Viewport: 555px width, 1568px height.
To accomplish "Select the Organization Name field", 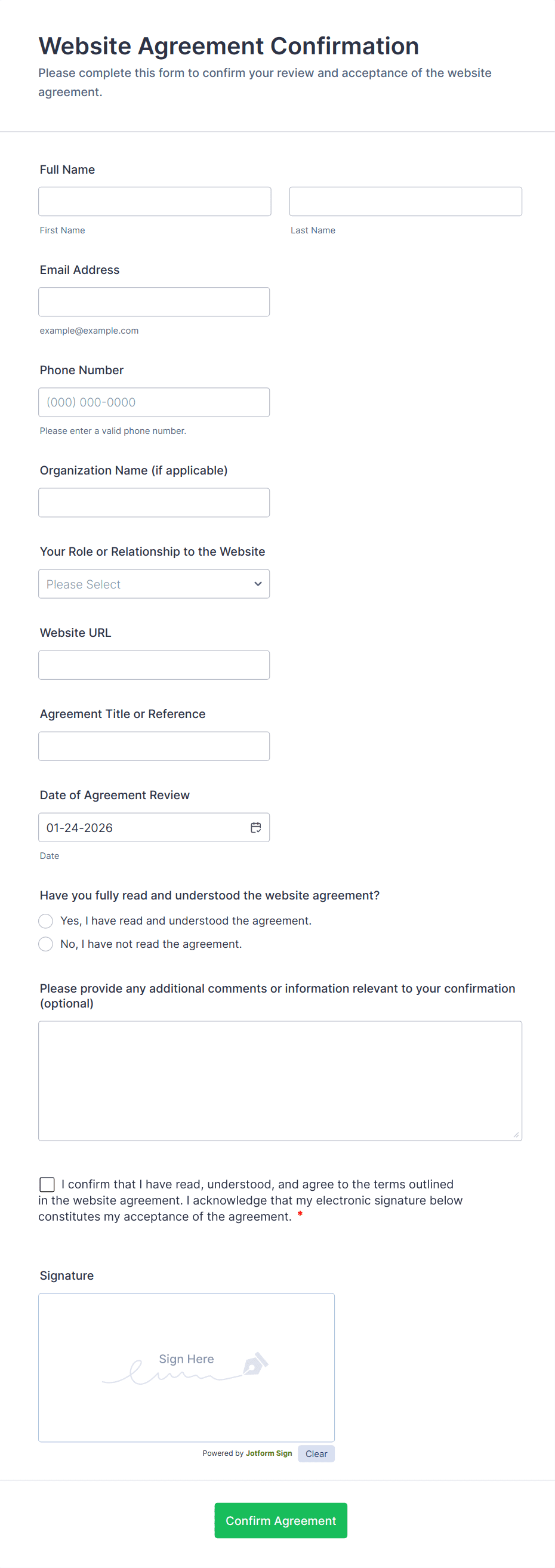I will point(154,501).
